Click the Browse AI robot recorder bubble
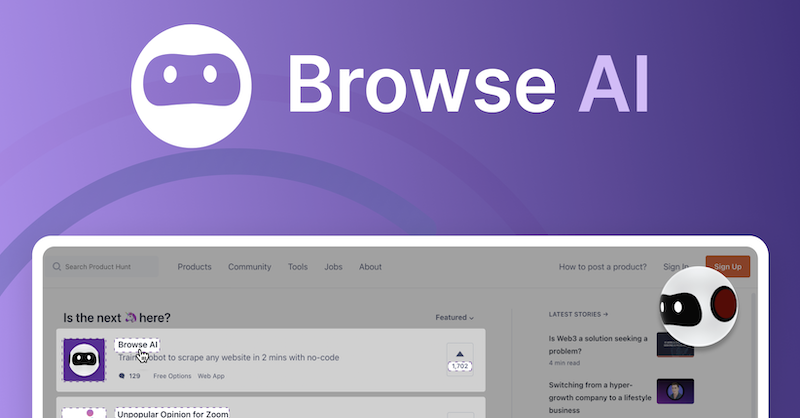Viewport: 800px width, 418px height. point(698,307)
